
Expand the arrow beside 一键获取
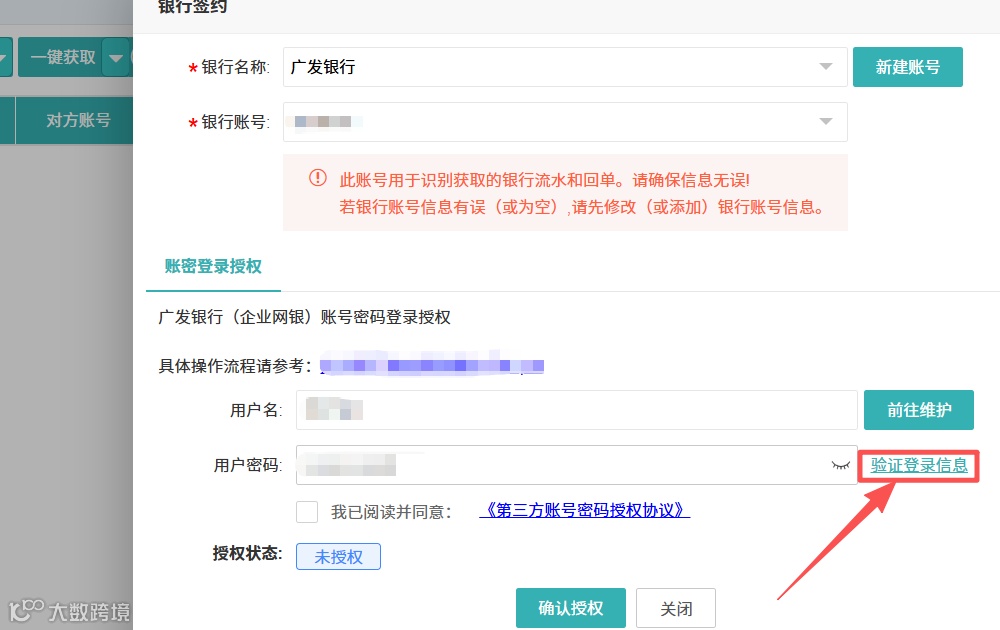pos(116,57)
